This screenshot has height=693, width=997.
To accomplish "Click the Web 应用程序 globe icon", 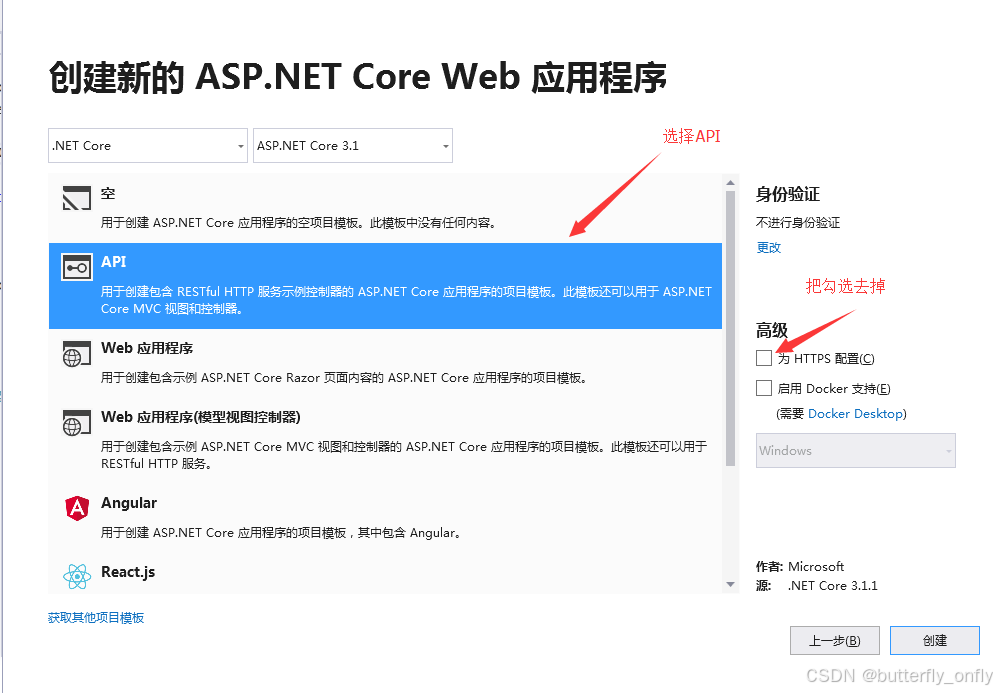I will pos(77,353).
